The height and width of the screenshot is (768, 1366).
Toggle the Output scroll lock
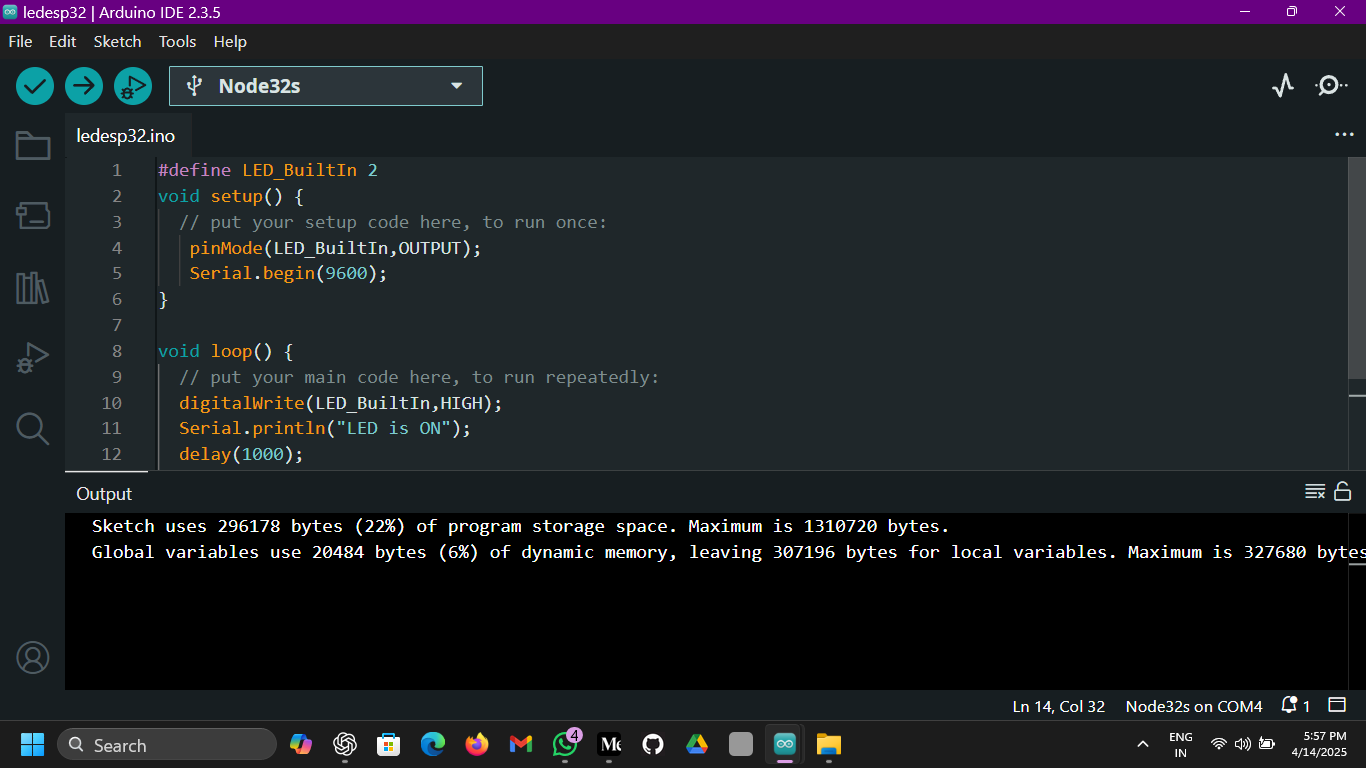pyautogui.click(x=1343, y=492)
